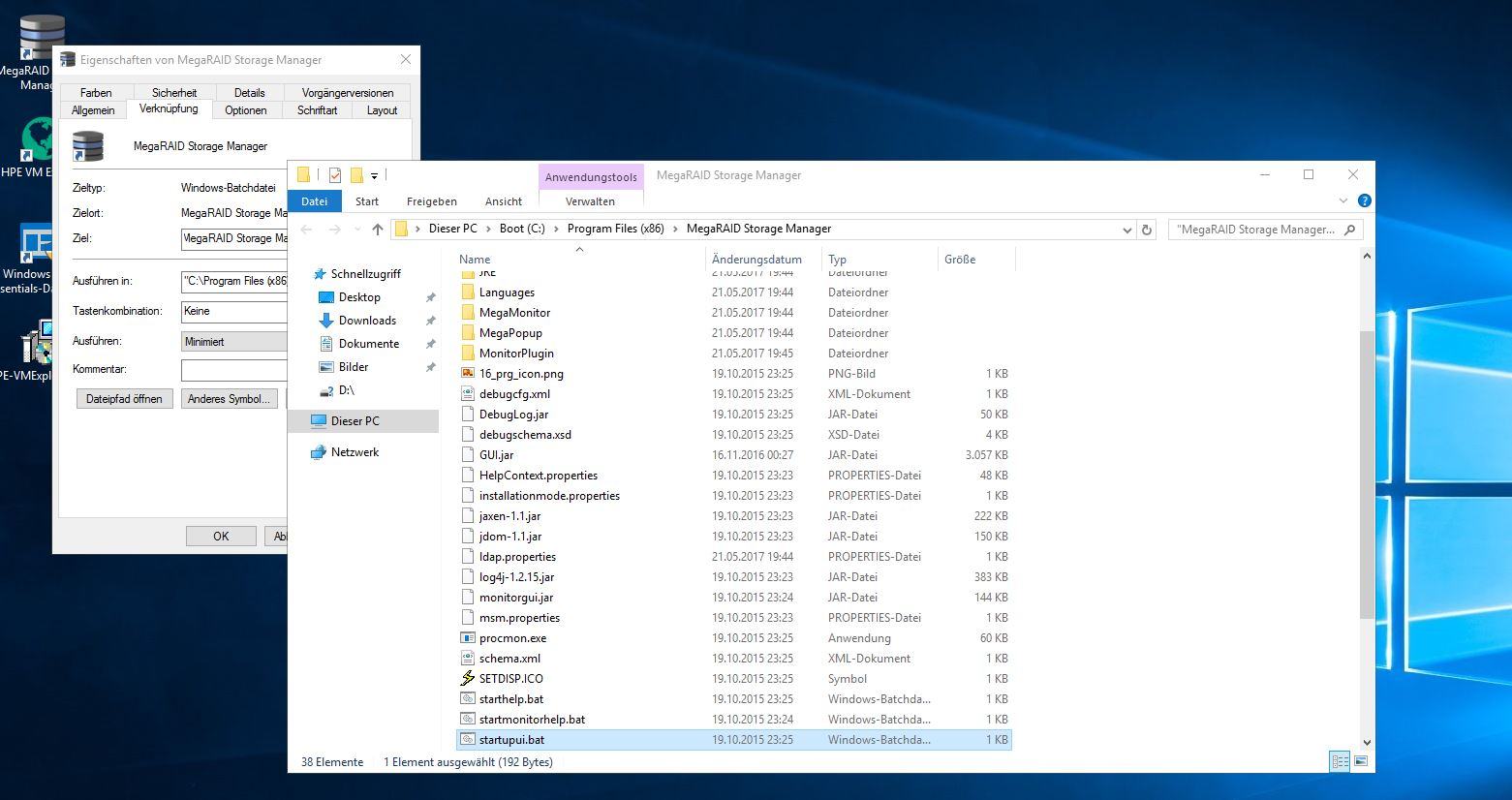Select the procmon.exe application icon

(468, 637)
